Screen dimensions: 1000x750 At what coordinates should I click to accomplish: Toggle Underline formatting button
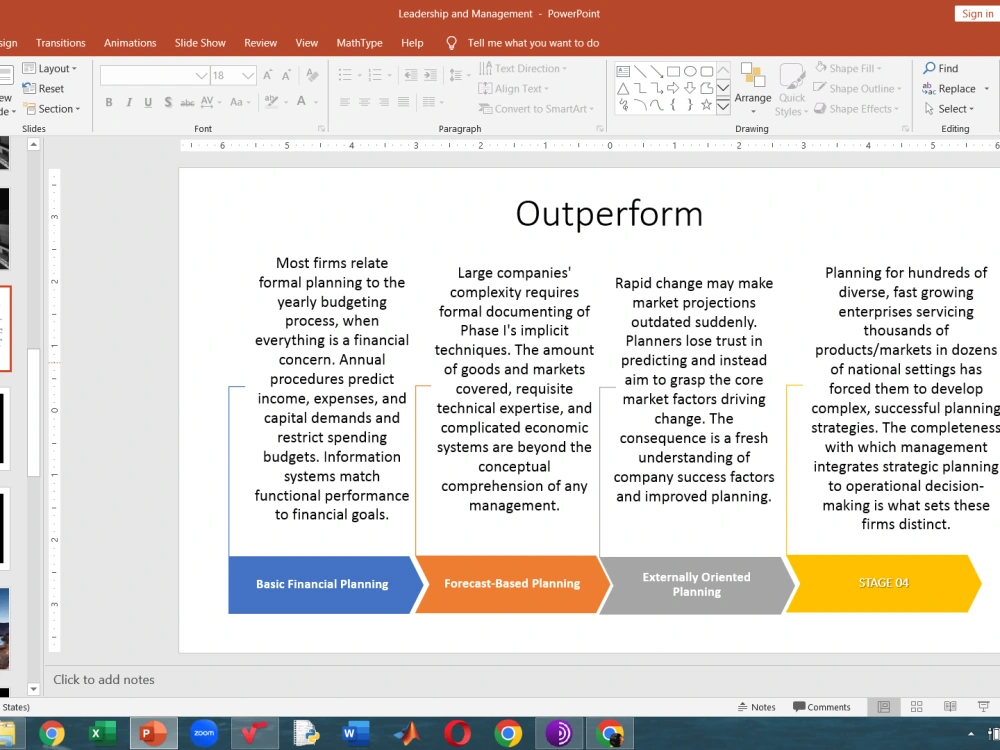pyautogui.click(x=148, y=102)
